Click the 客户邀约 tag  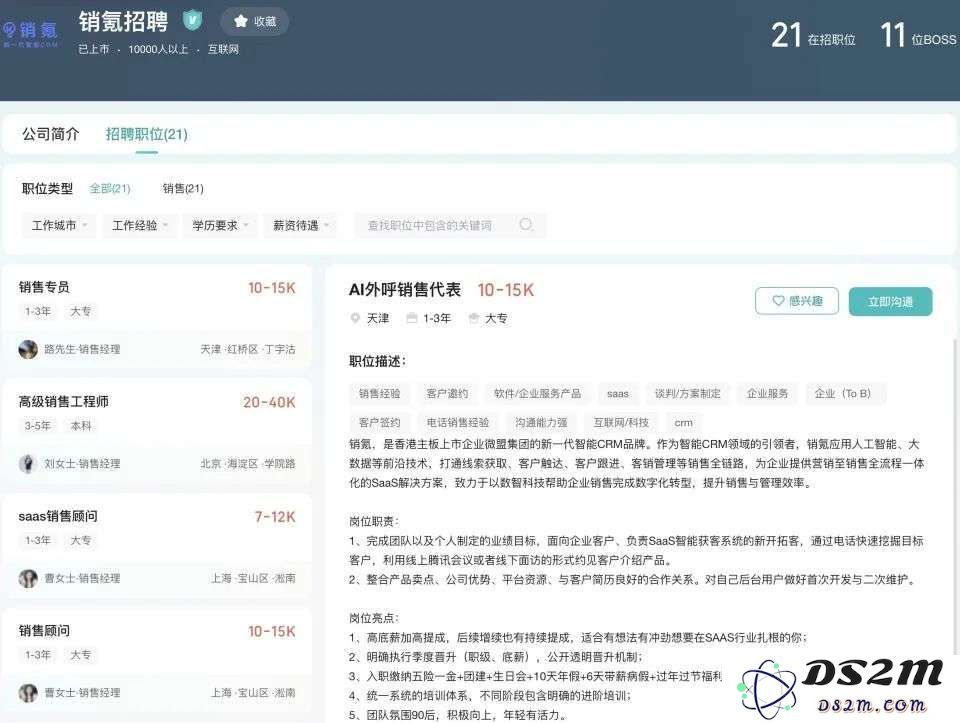[x=447, y=394]
